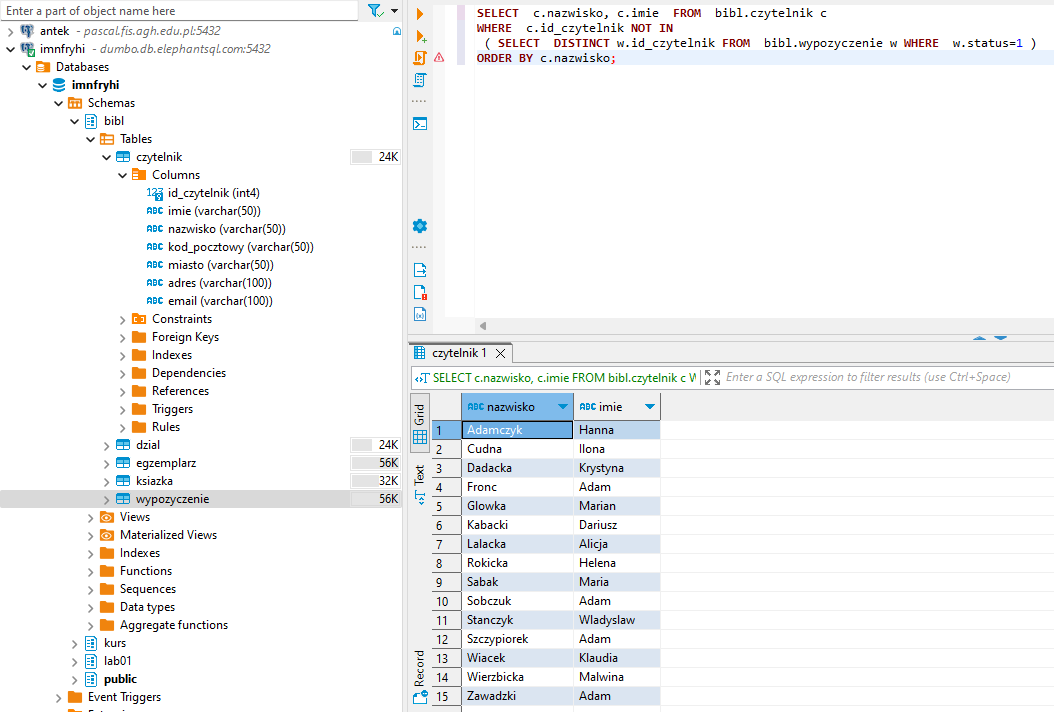Open the SQL console terminal icon
Image resolution: width=1054 pixels, height=712 pixels.
tap(420, 124)
